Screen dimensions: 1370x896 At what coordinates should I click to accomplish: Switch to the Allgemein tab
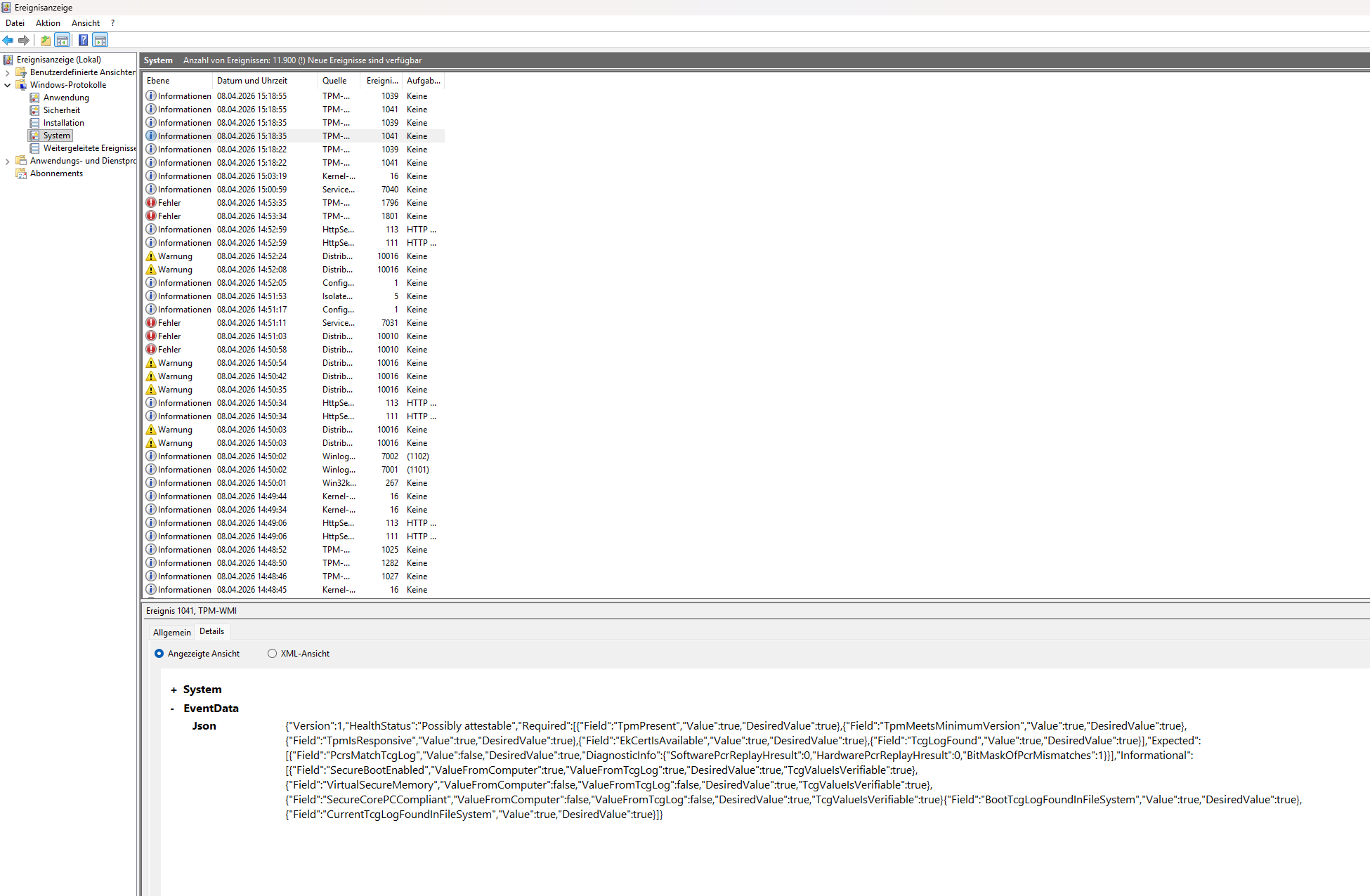pyautogui.click(x=171, y=632)
